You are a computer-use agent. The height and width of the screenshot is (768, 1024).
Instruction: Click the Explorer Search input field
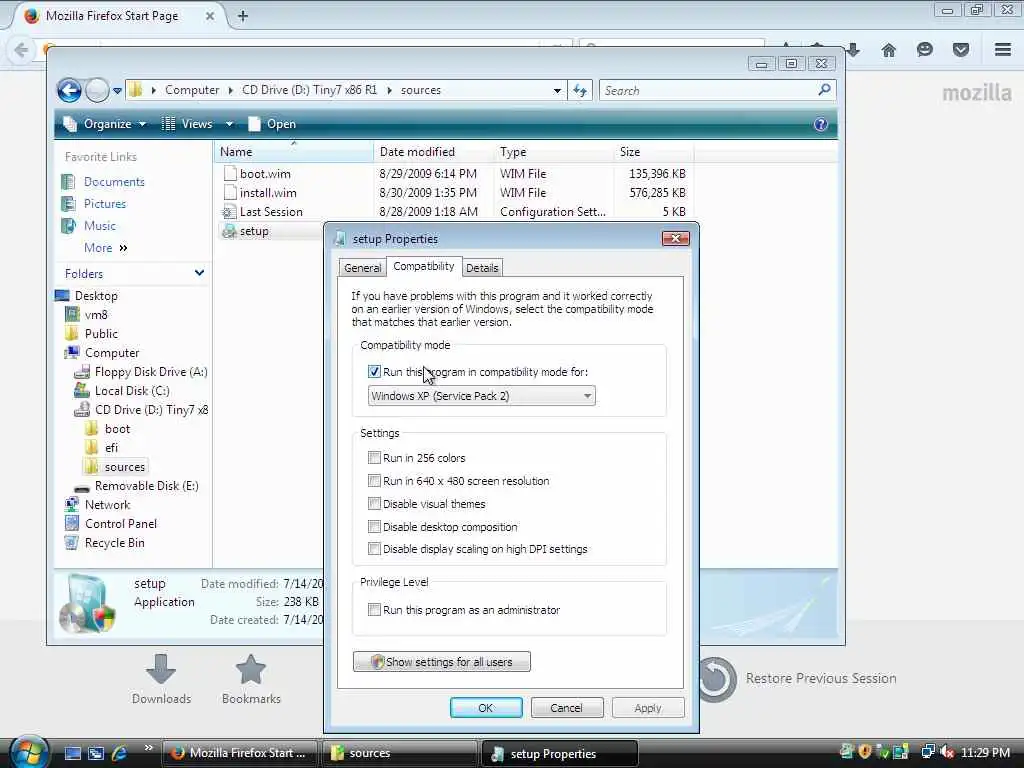[709, 90]
